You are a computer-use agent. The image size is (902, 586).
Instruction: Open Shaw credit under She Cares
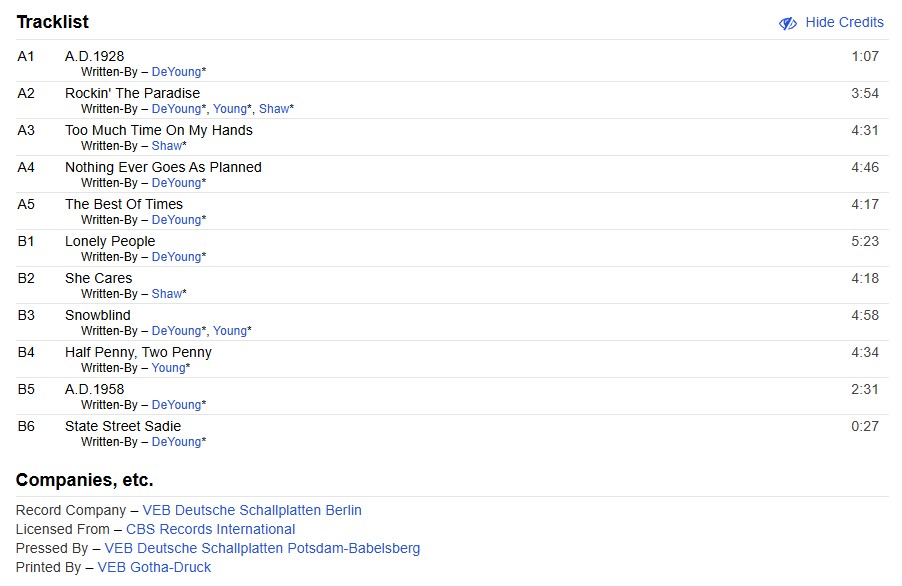tap(166, 294)
